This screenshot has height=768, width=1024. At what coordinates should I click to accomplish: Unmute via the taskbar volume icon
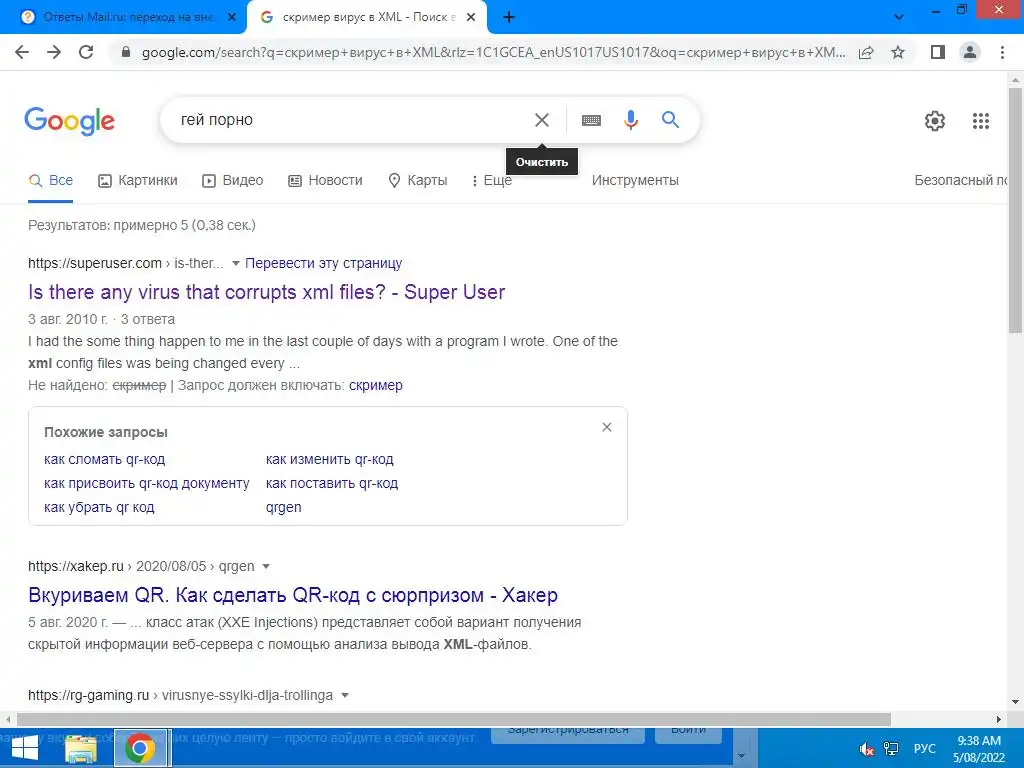[x=867, y=749]
